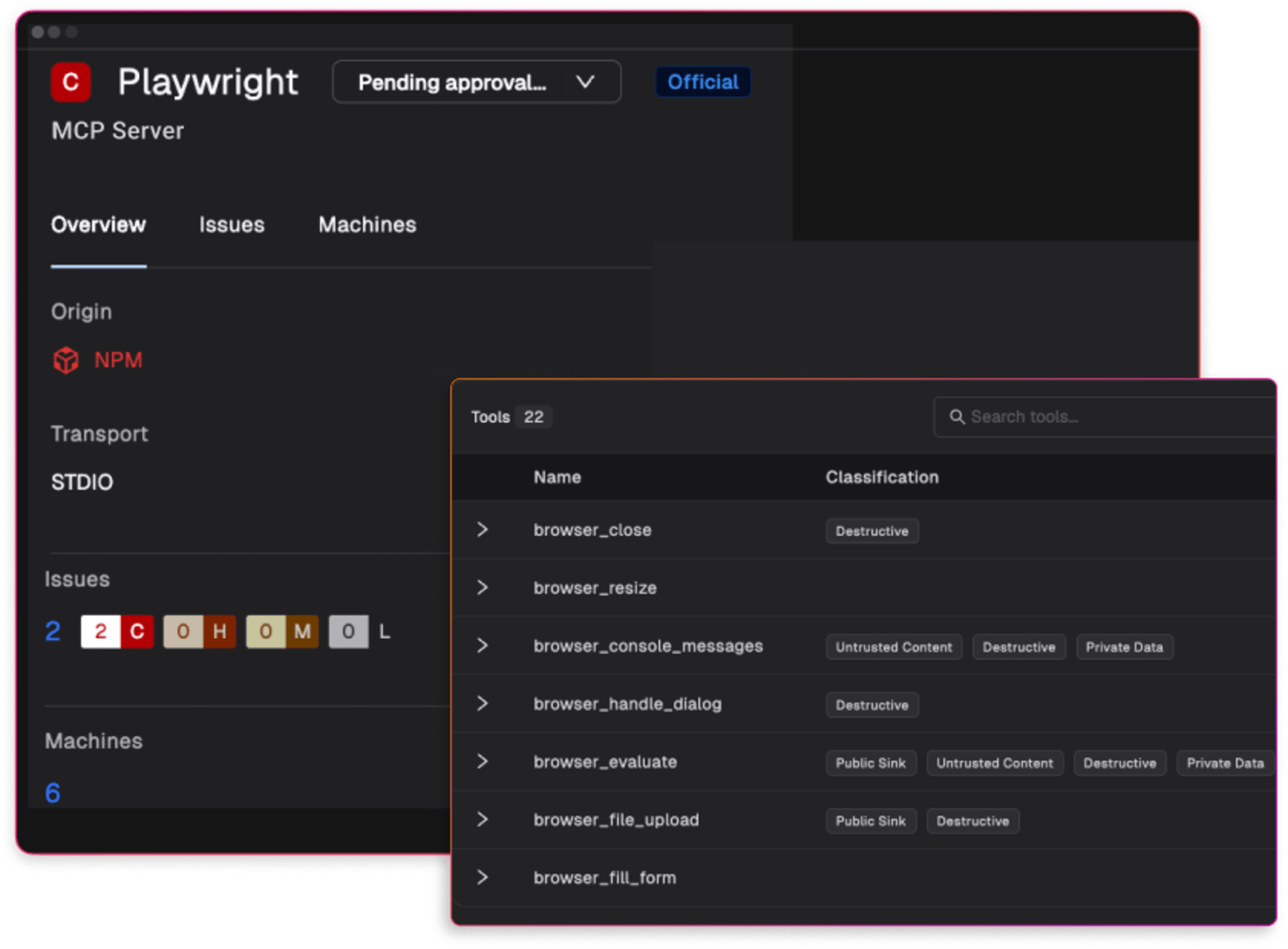Click the Destructive tag on browser_handle_dialog
Screen dimensions: 1288x949
(871, 705)
